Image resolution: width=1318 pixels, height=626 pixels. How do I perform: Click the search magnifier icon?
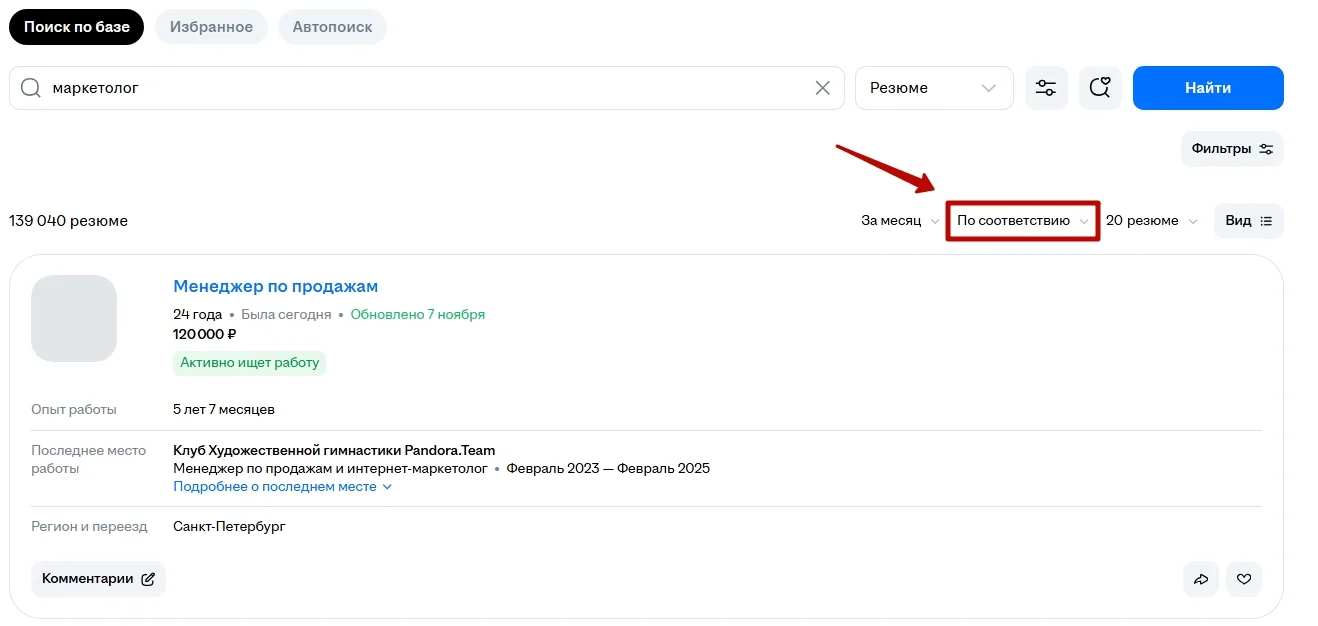point(31,88)
